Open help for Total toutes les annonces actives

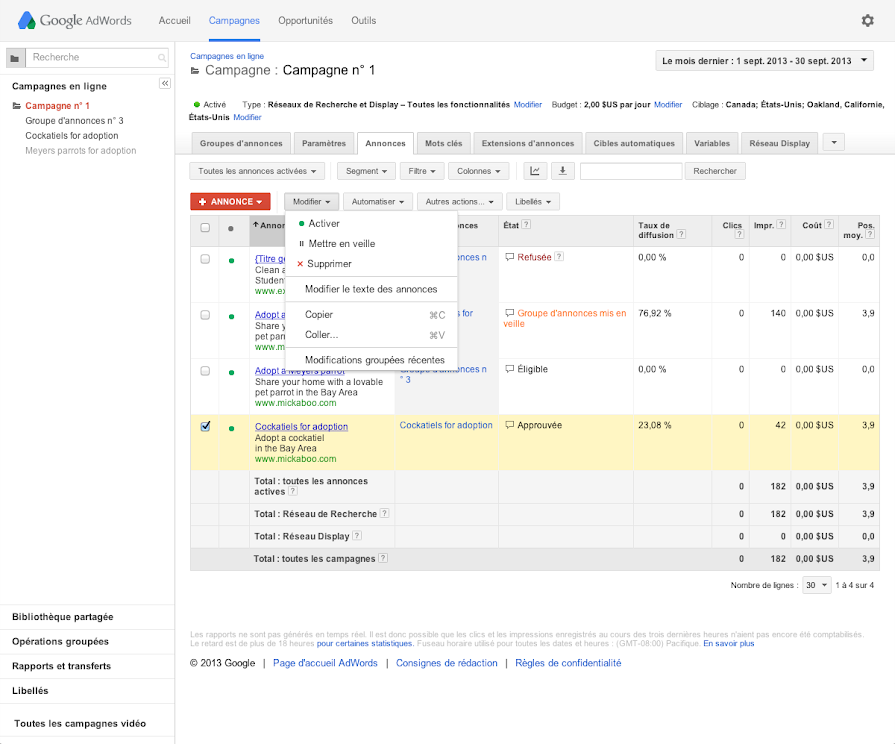click(x=293, y=491)
